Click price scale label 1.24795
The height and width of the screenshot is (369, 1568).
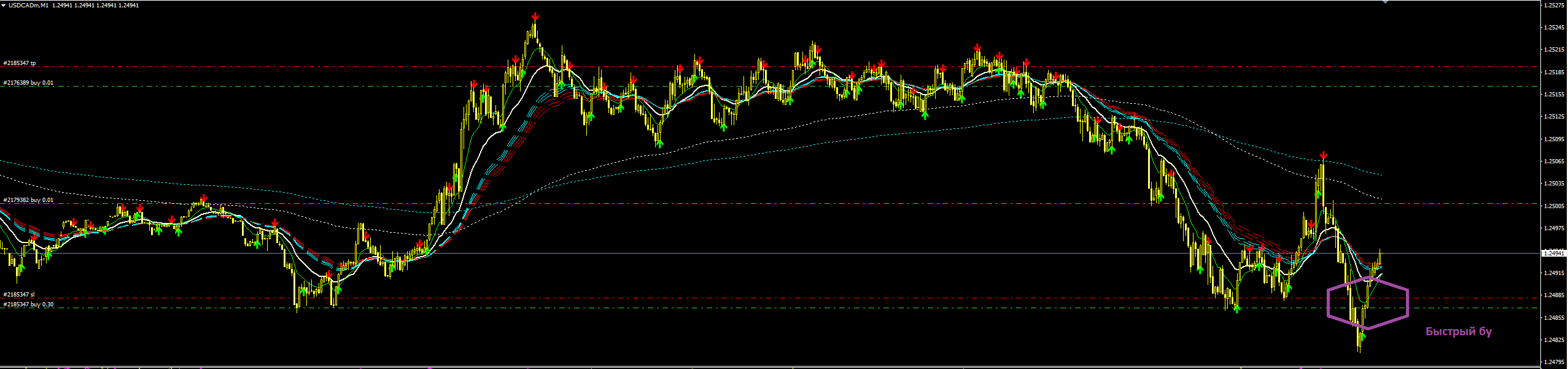[x=1554, y=362]
